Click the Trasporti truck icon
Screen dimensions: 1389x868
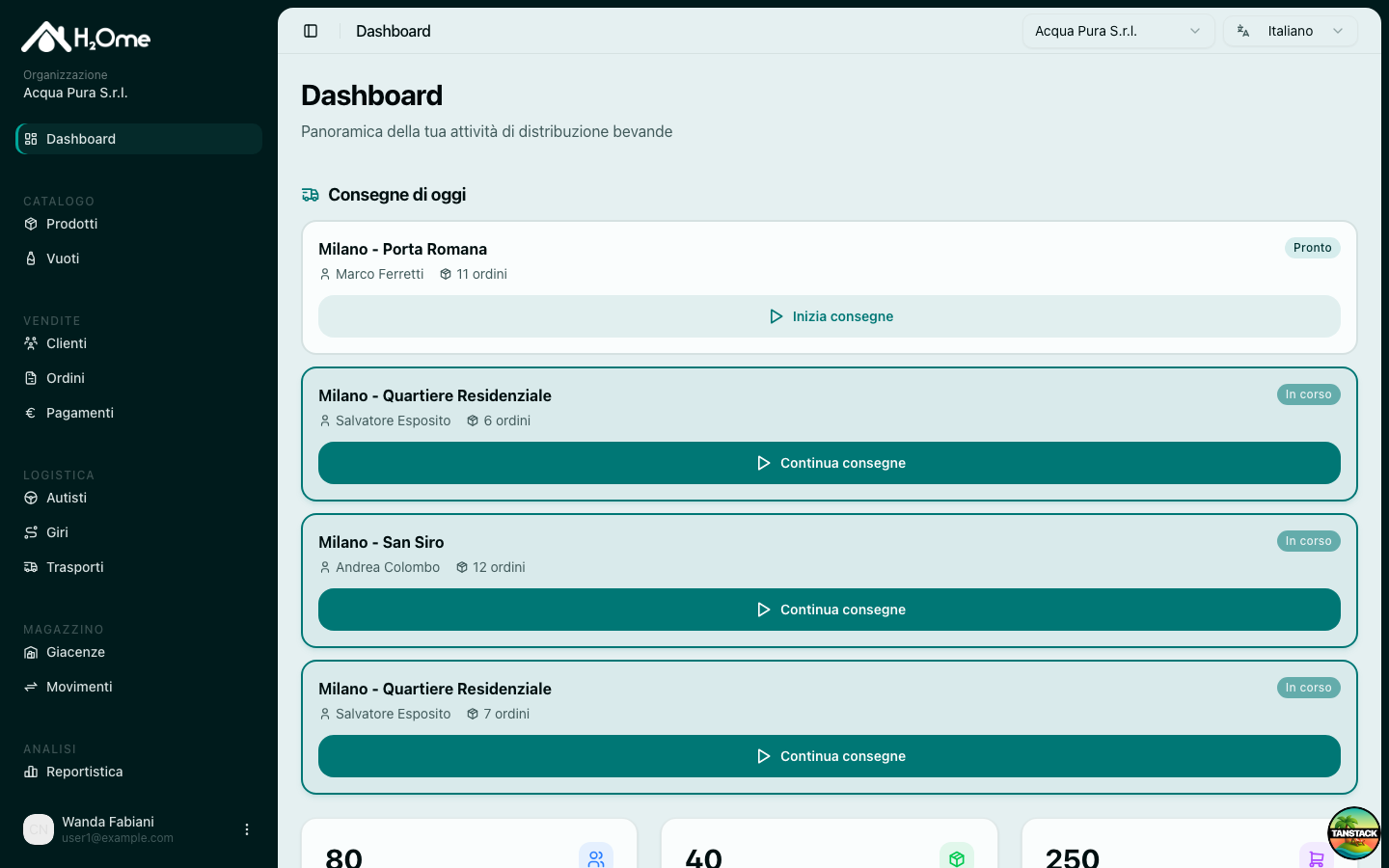coord(31,567)
